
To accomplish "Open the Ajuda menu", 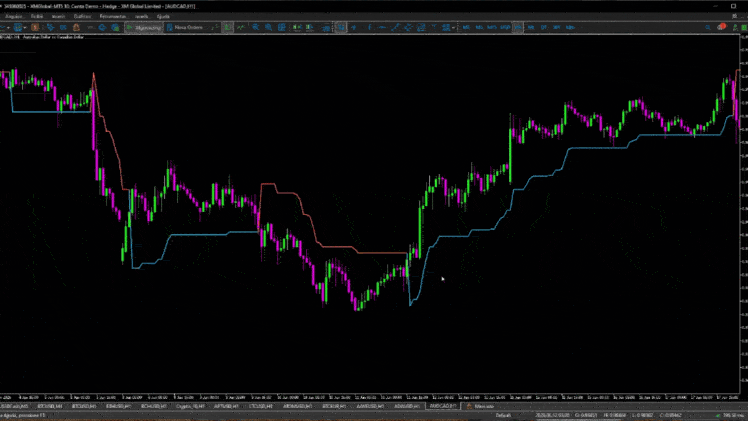I will pos(163,16).
